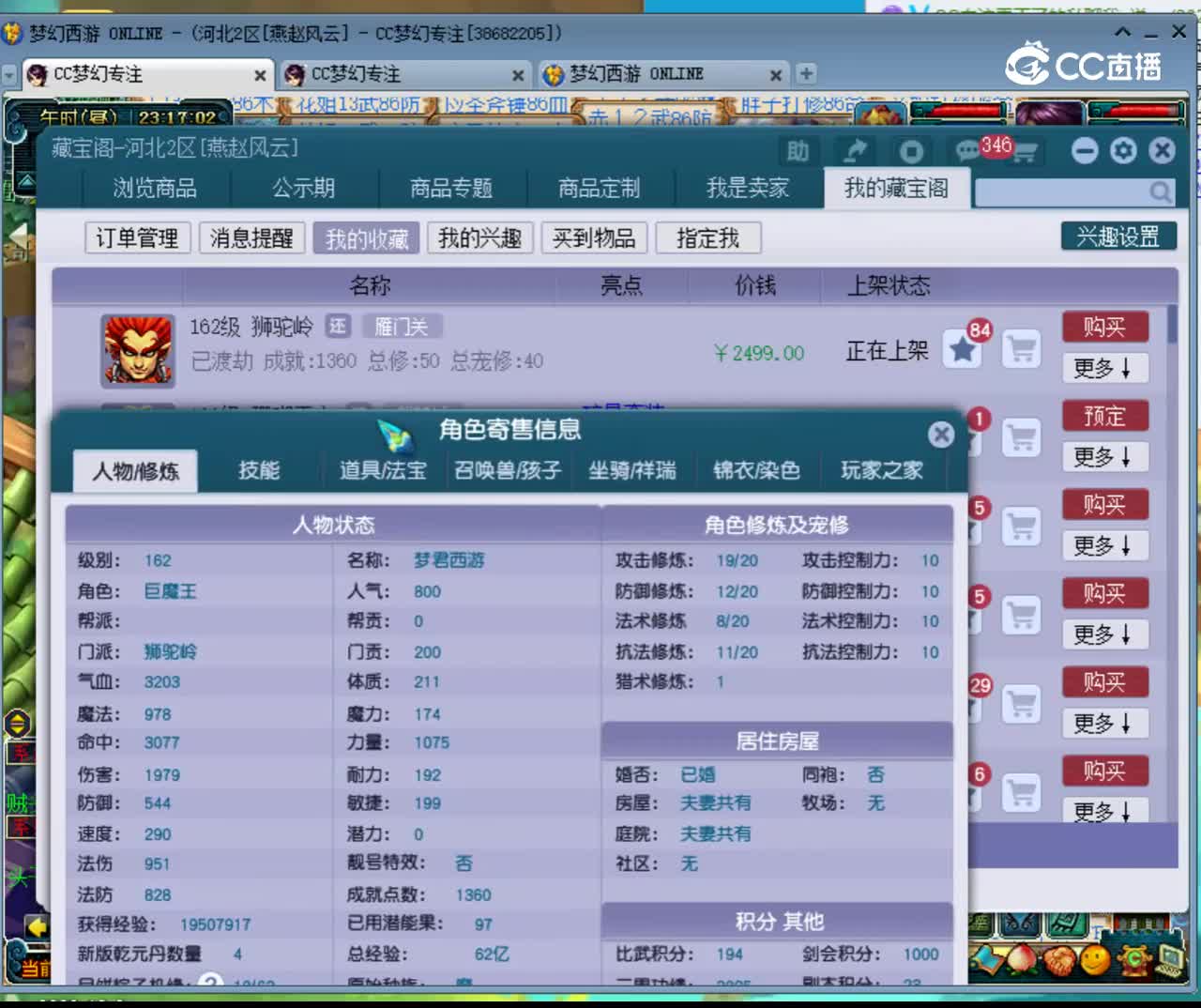The height and width of the screenshot is (1008, 1201).
Task: Click 购买 in the badge 29 row
Action: tap(1104, 682)
